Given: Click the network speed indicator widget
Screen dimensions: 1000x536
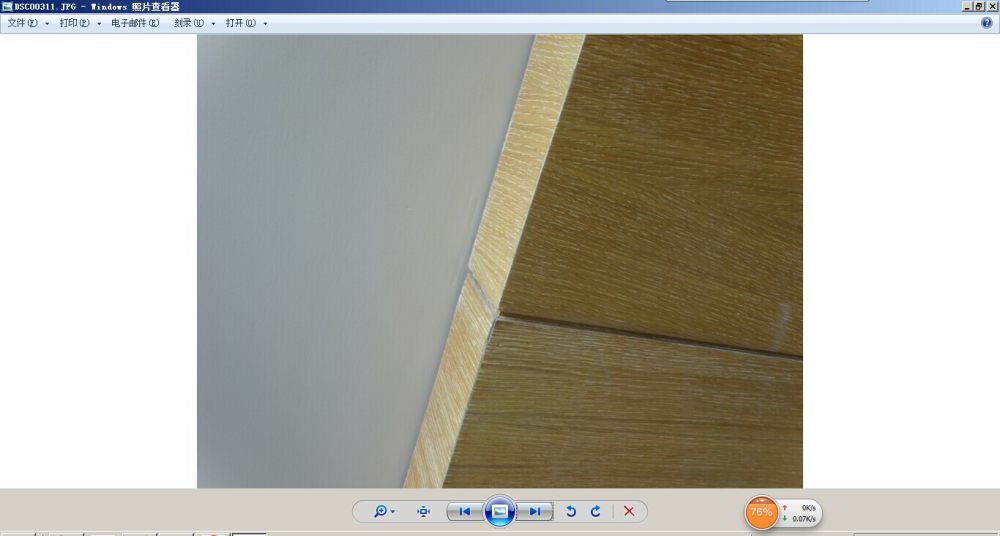Looking at the screenshot, I should [801, 513].
